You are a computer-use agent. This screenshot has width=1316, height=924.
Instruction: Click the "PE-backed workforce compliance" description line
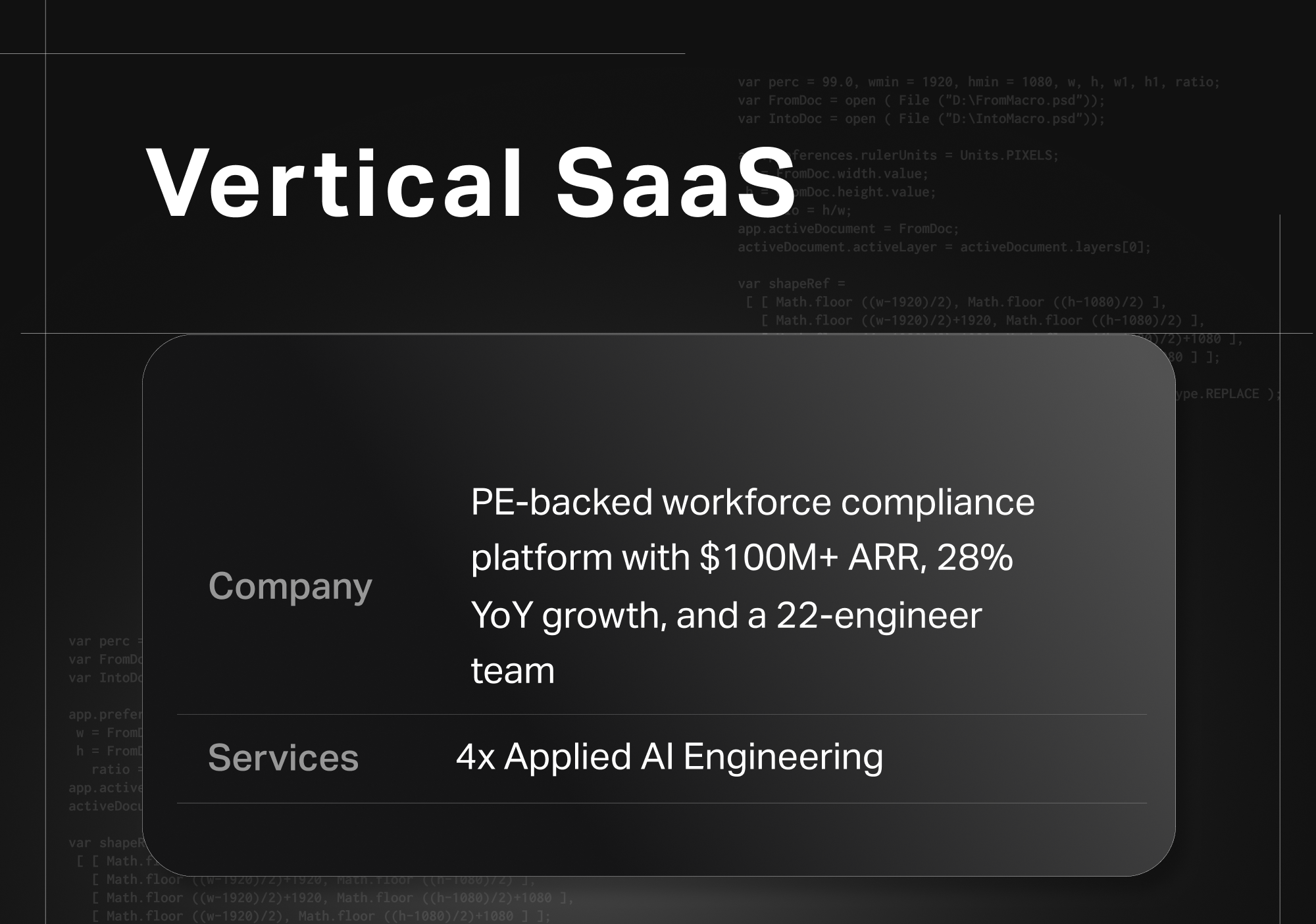(x=753, y=502)
